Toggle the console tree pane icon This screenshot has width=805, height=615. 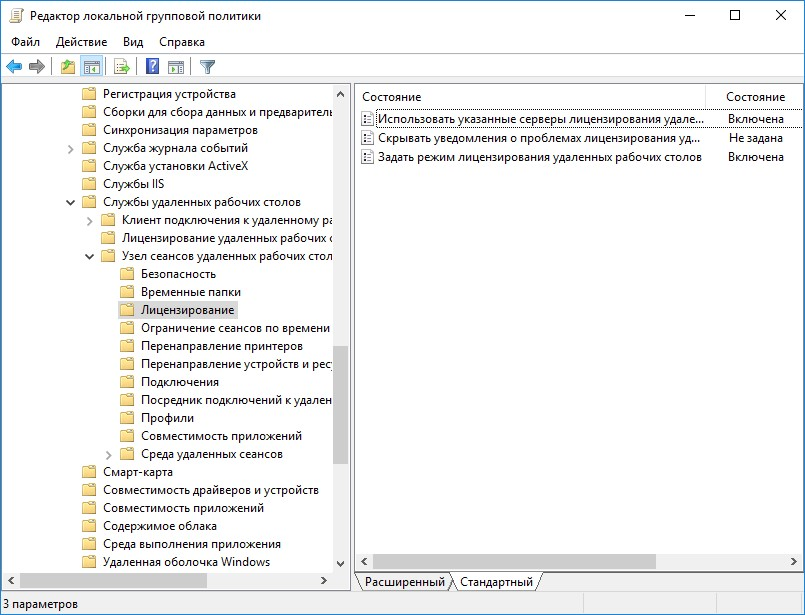click(92, 66)
